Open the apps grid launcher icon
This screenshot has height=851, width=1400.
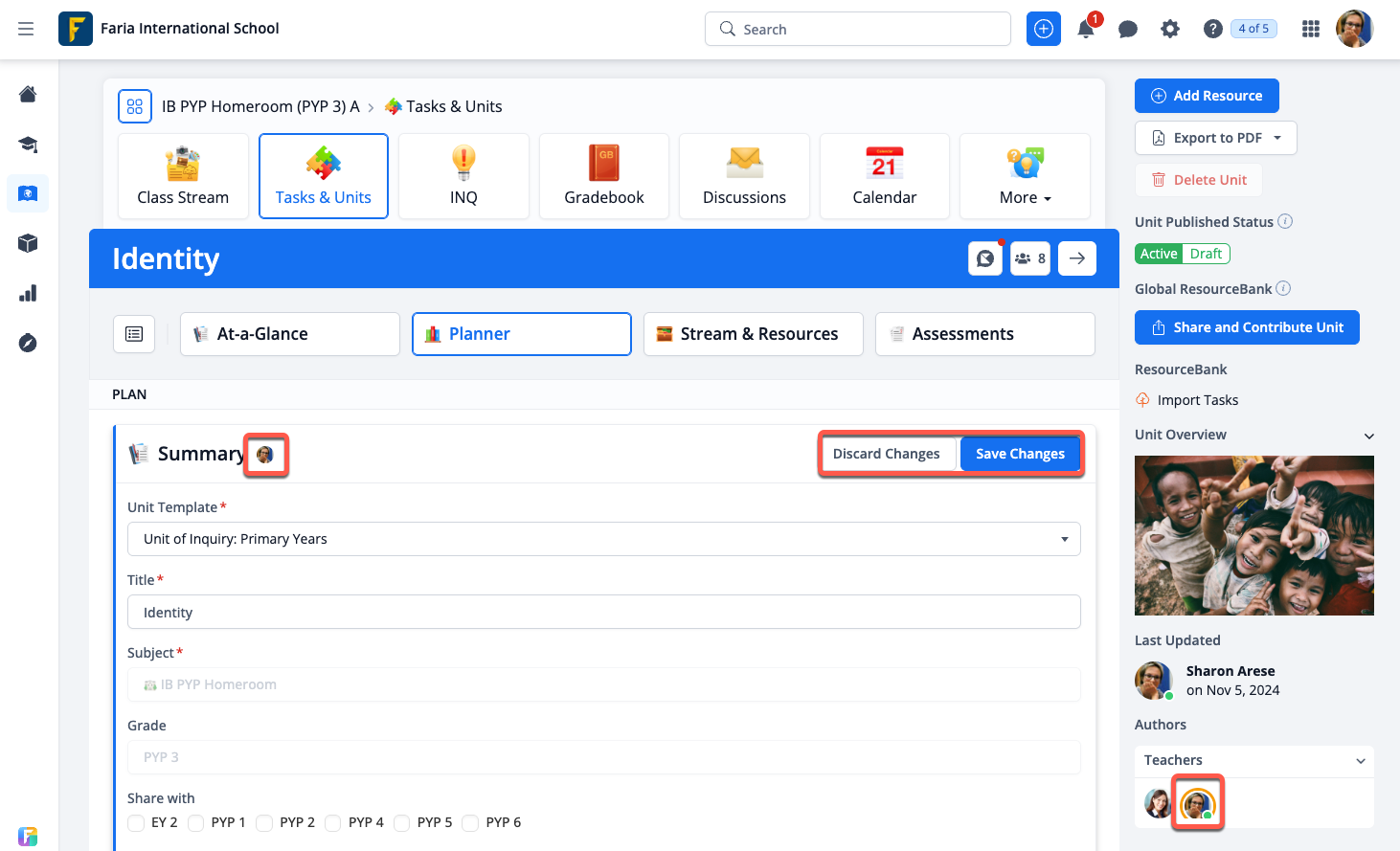tap(1310, 29)
